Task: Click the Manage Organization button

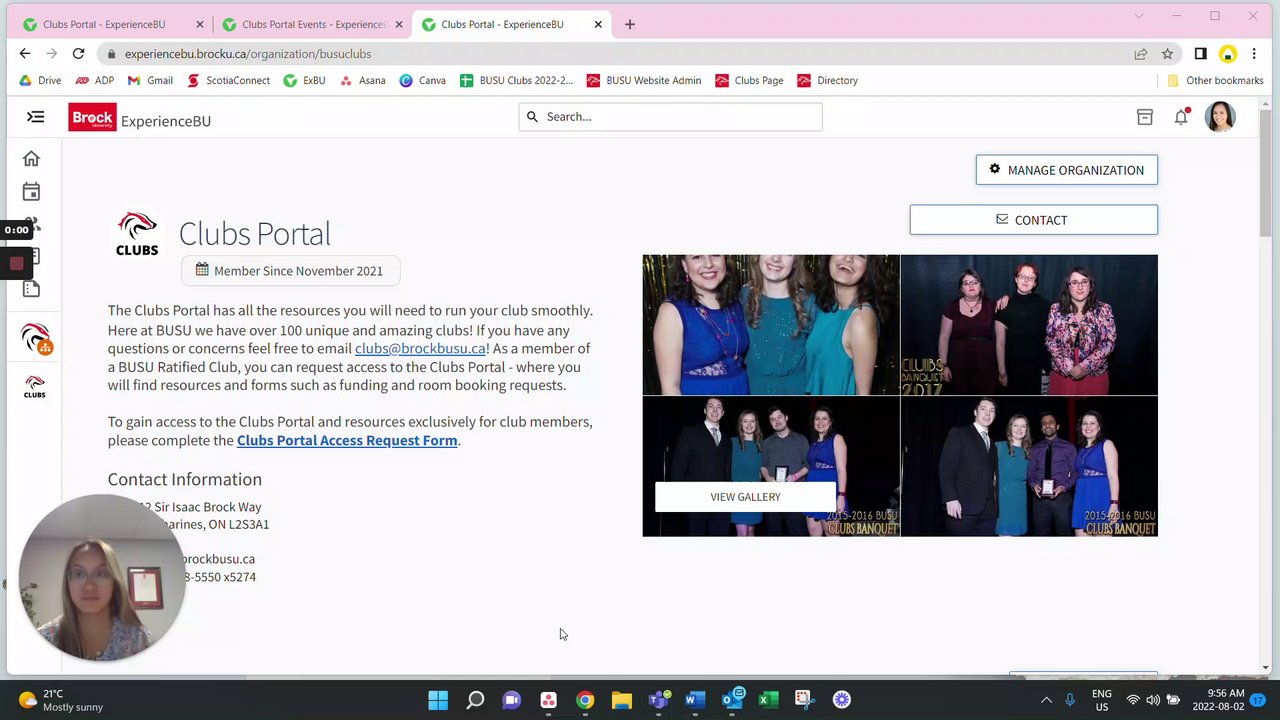Action: point(1067,170)
